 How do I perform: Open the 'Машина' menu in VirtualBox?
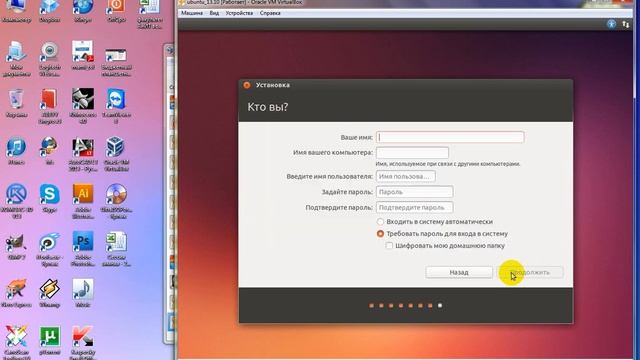(x=192, y=13)
